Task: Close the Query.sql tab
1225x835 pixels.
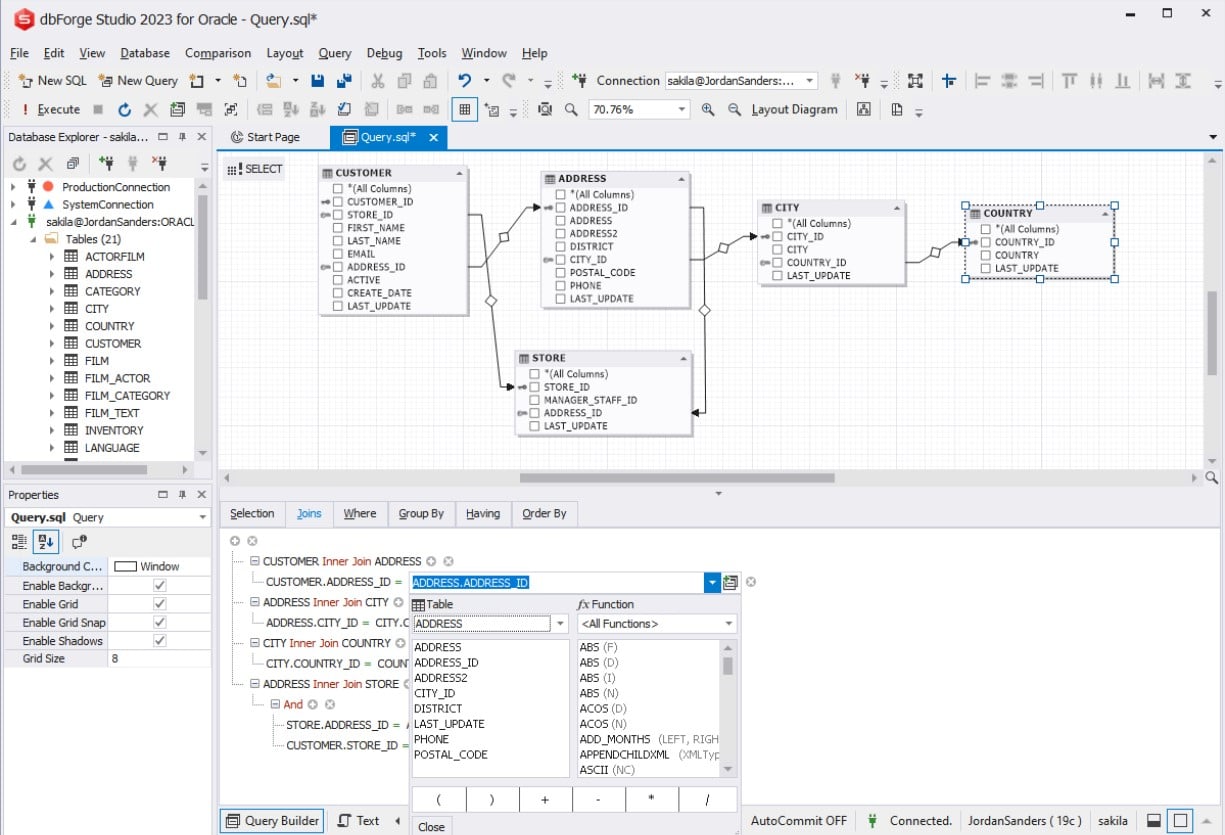Action: 435,138
